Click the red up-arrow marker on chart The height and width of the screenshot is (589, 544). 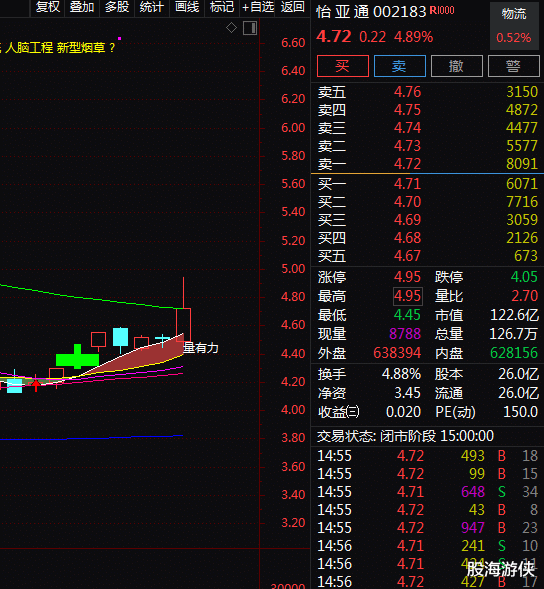pos(36,385)
